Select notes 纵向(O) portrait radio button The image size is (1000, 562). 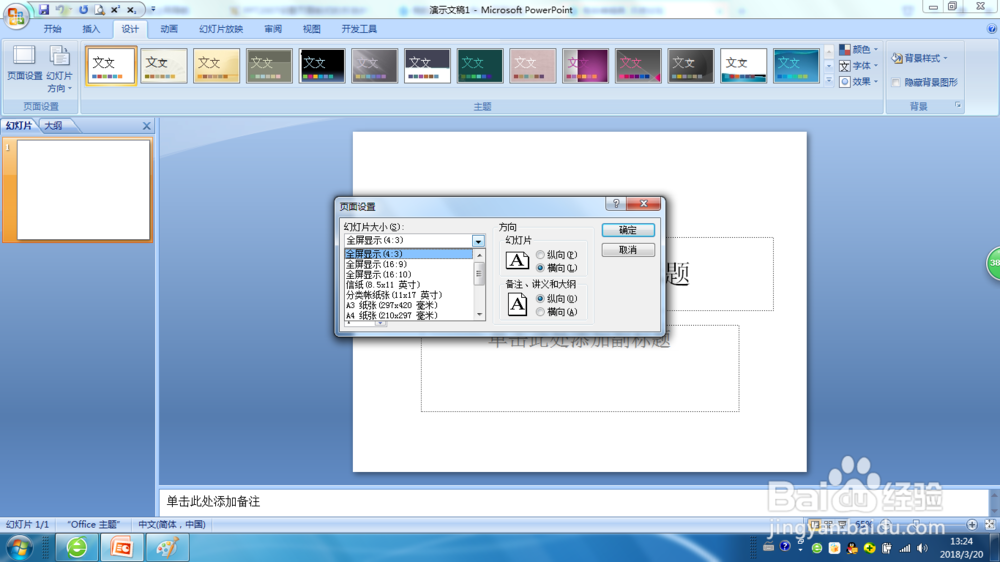(540, 299)
